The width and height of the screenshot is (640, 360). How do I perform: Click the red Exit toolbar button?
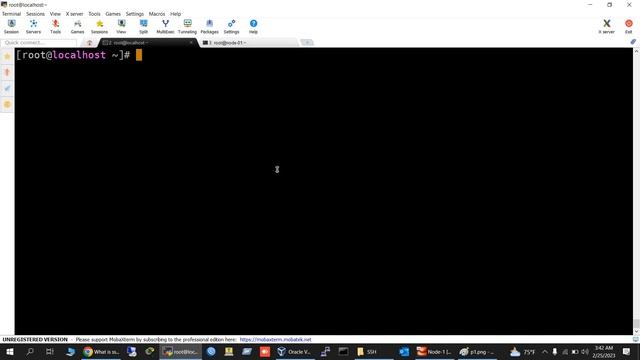coord(629,27)
